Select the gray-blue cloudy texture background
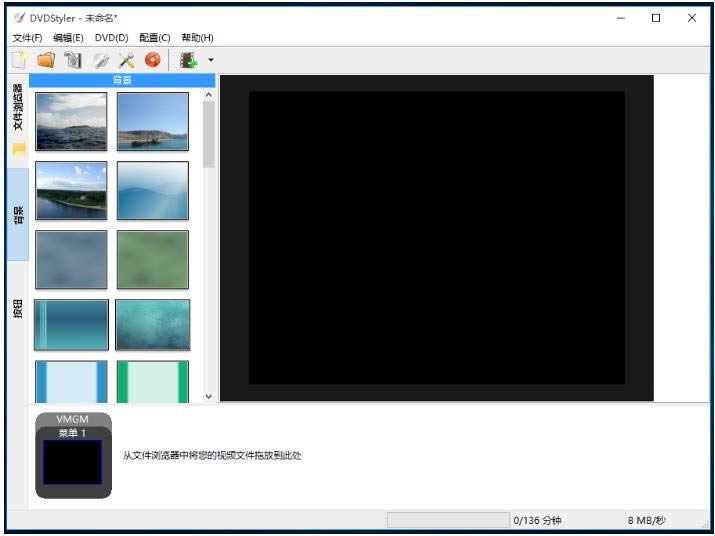 click(71, 260)
